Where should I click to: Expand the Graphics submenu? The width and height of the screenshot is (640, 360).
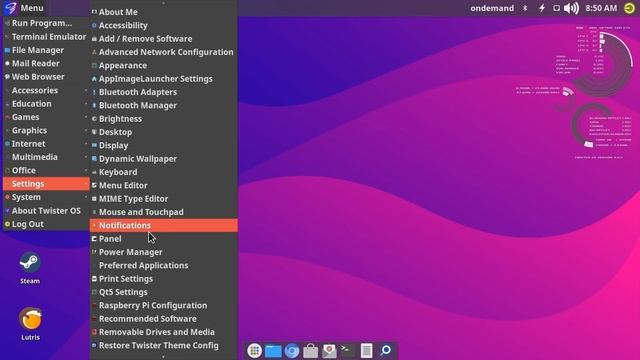(x=46, y=130)
